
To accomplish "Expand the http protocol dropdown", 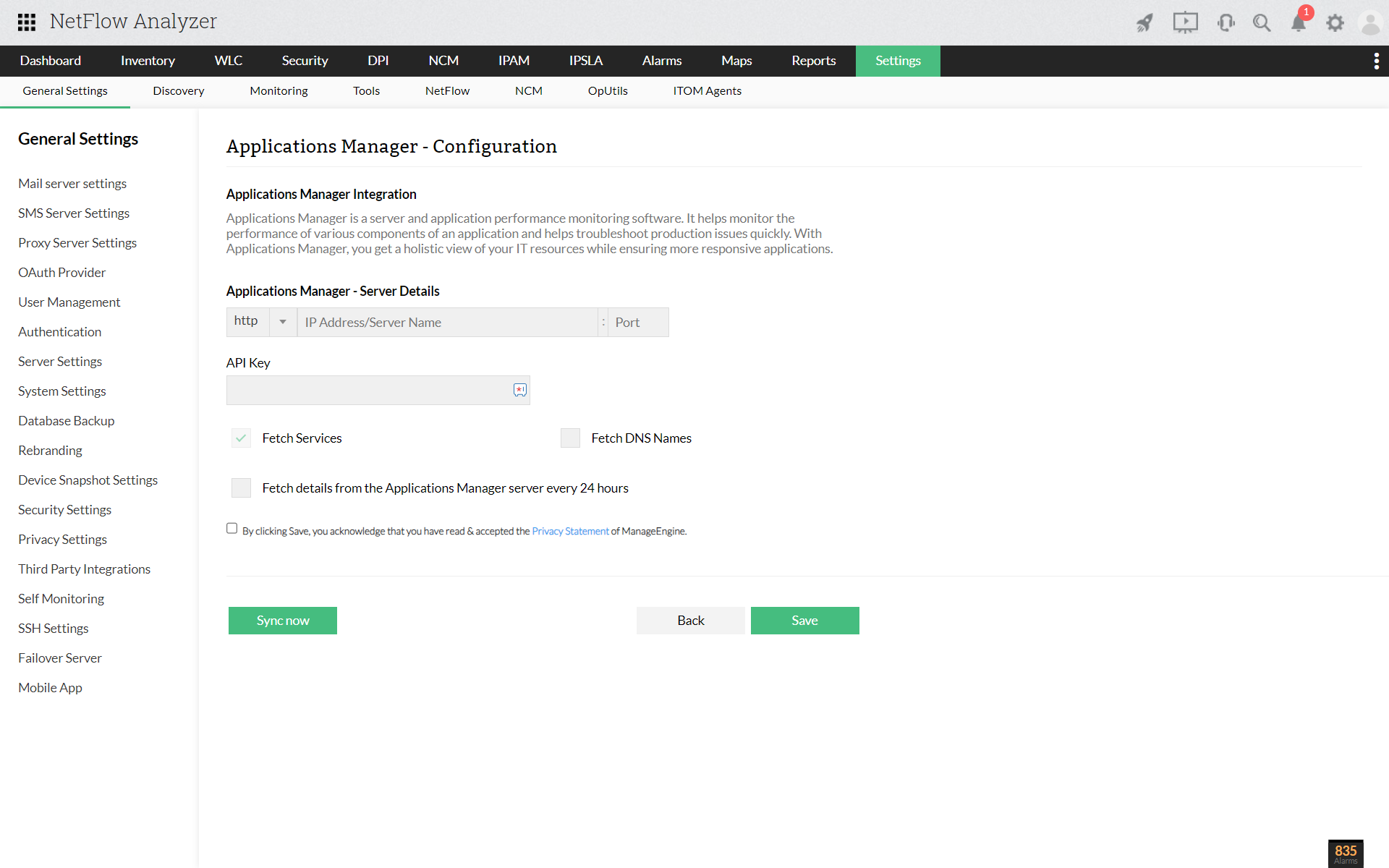I will tap(283, 322).
